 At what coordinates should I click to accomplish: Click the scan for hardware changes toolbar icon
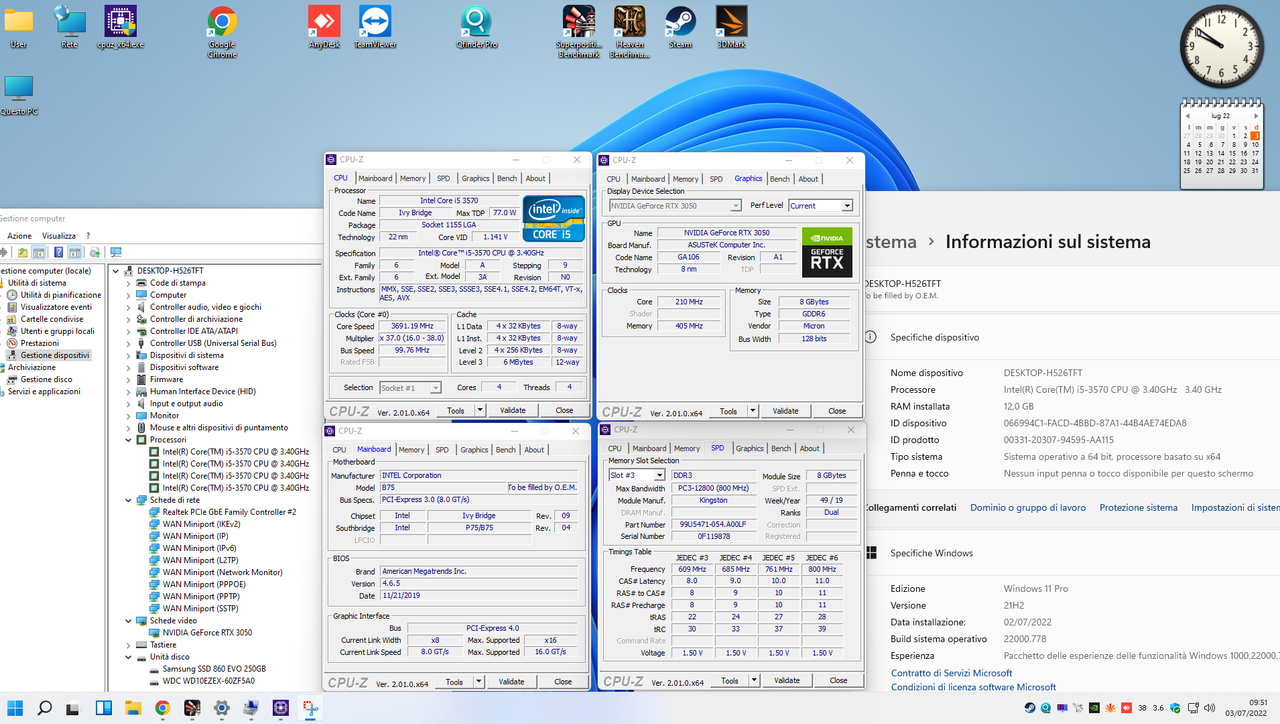(x=116, y=253)
